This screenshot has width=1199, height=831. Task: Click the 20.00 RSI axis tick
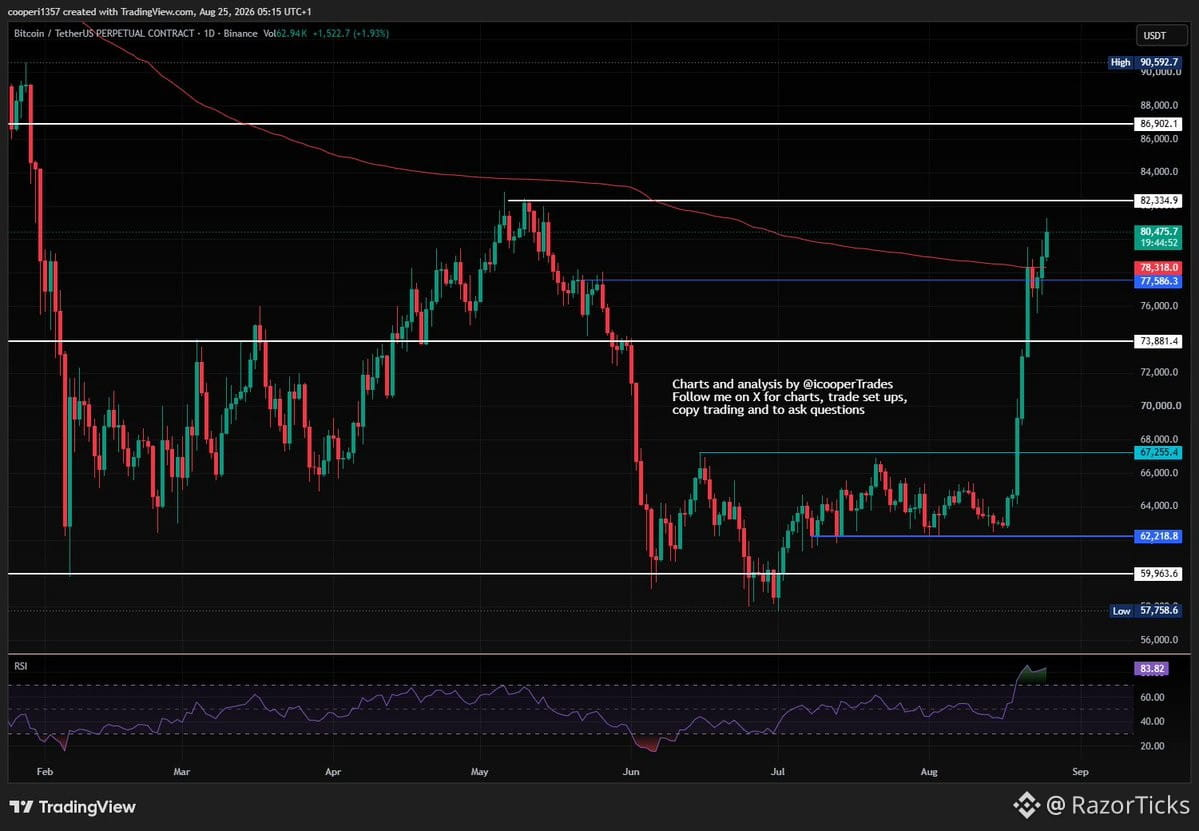(x=1152, y=746)
